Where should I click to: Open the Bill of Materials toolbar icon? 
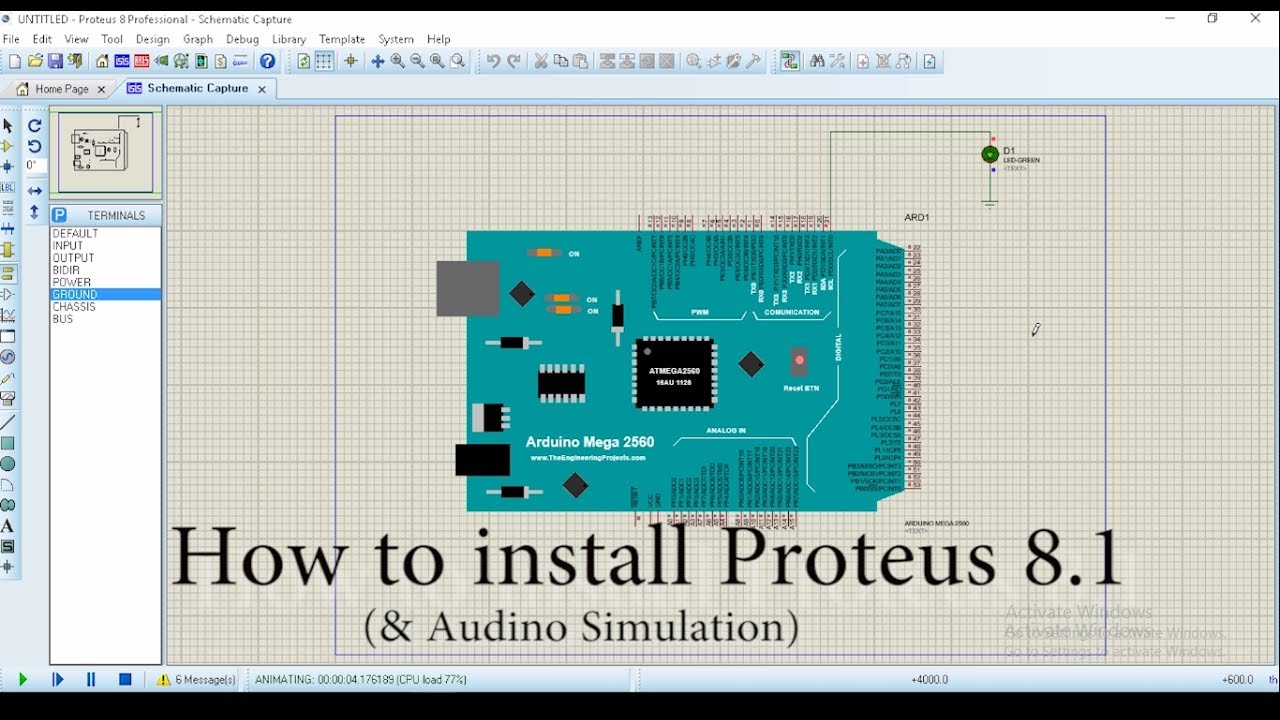pyautogui.click(x=221, y=61)
